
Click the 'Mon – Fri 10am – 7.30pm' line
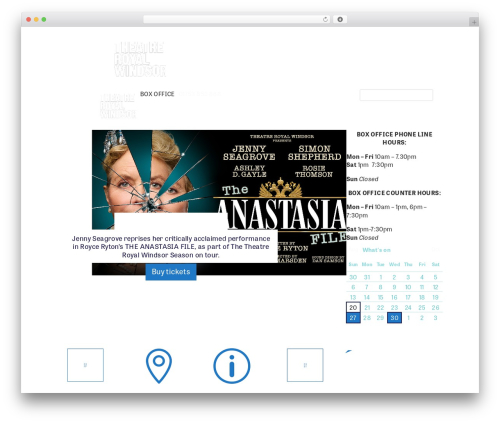(x=381, y=157)
